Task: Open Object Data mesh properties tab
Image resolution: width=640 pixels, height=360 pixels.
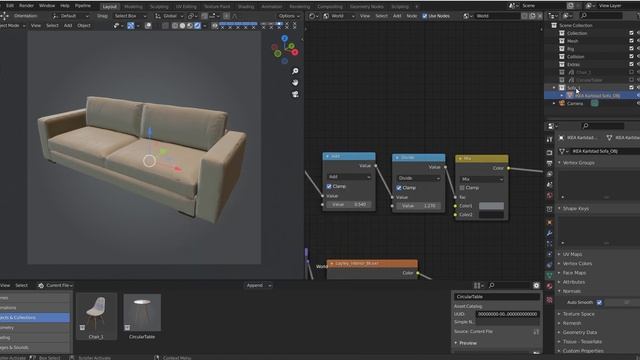Action: [549, 276]
